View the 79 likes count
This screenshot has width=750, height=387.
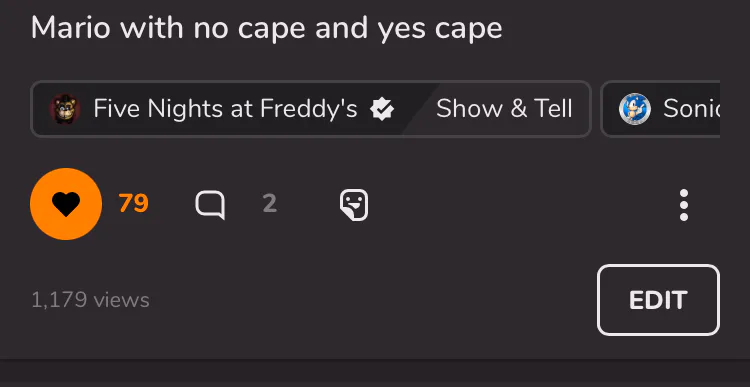click(x=133, y=203)
